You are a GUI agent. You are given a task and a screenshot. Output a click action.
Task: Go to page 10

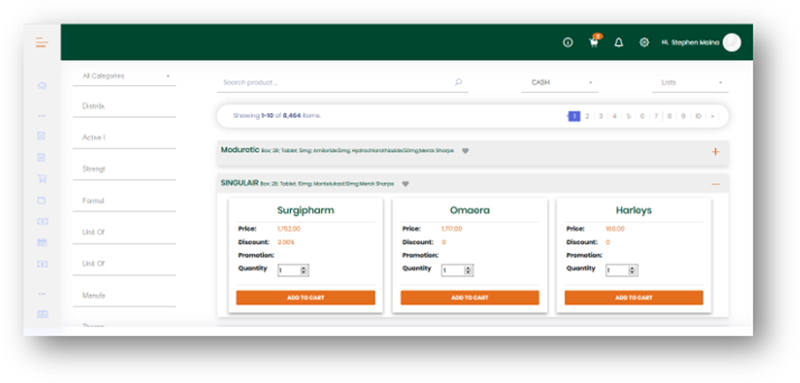(698, 116)
